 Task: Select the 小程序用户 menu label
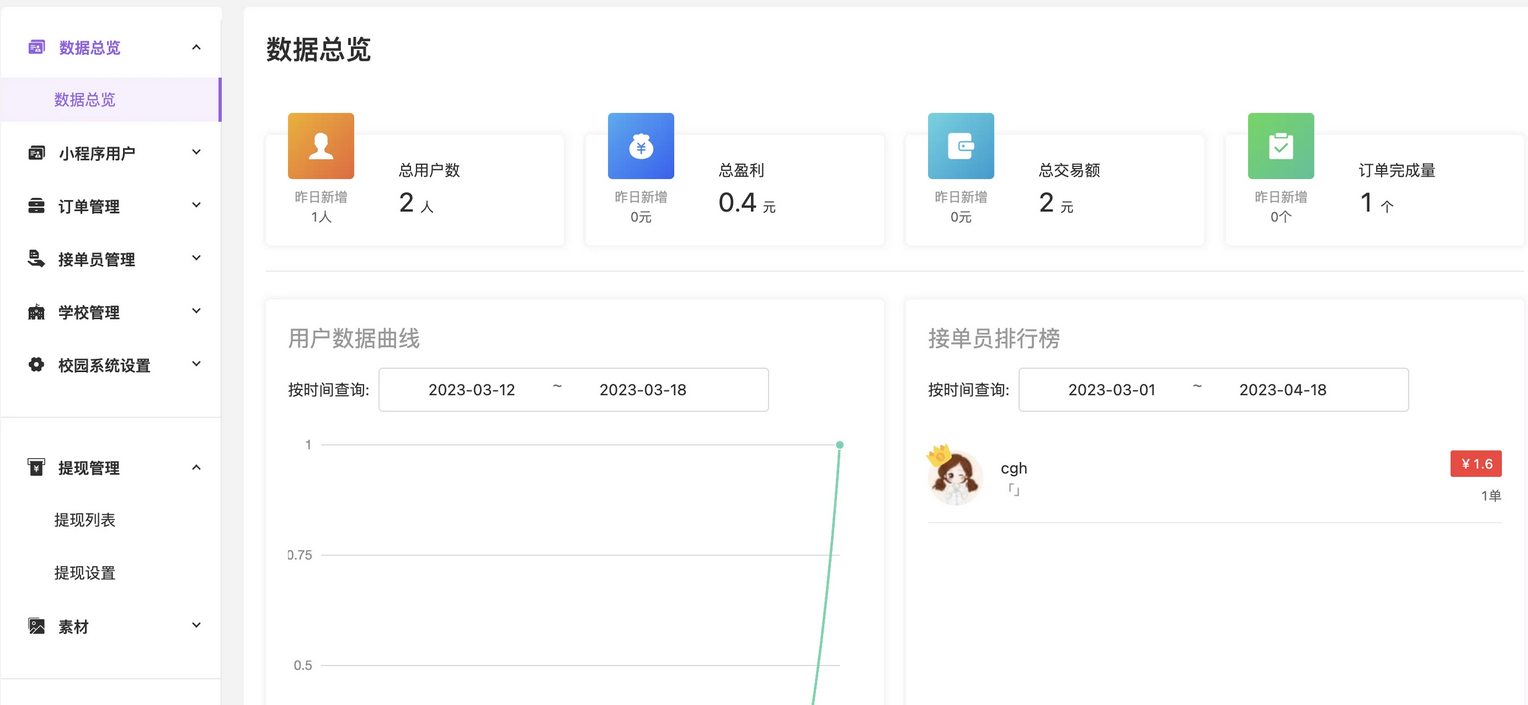coord(97,153)
